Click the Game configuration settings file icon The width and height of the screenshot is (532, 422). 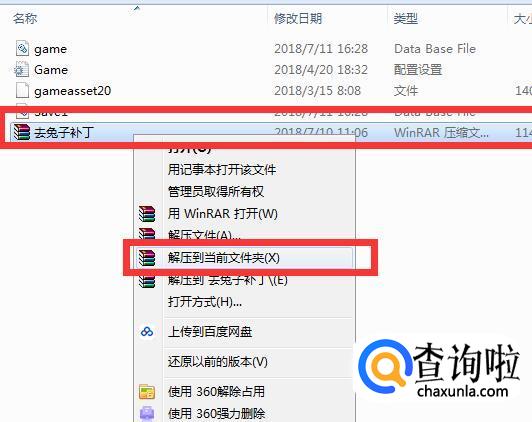21,70
